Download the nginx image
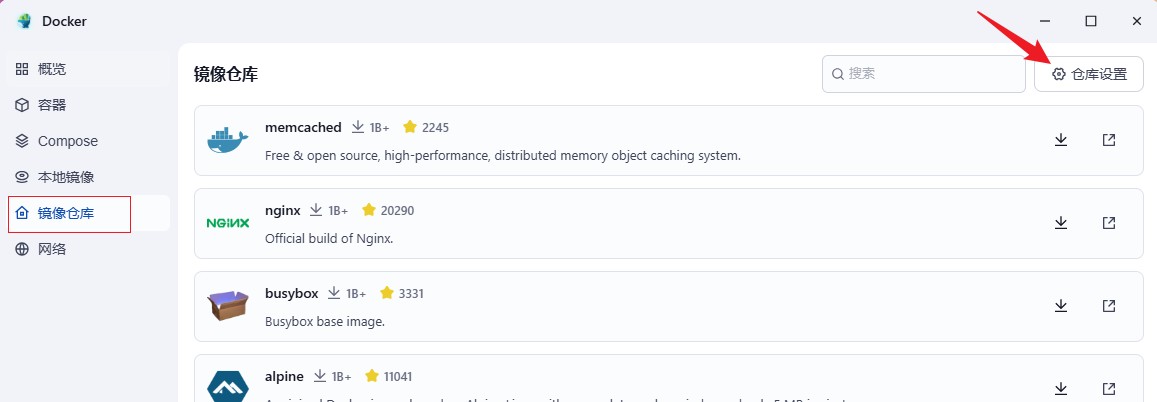Viewport: 1157px width, 402px height. coord(1061,223)
